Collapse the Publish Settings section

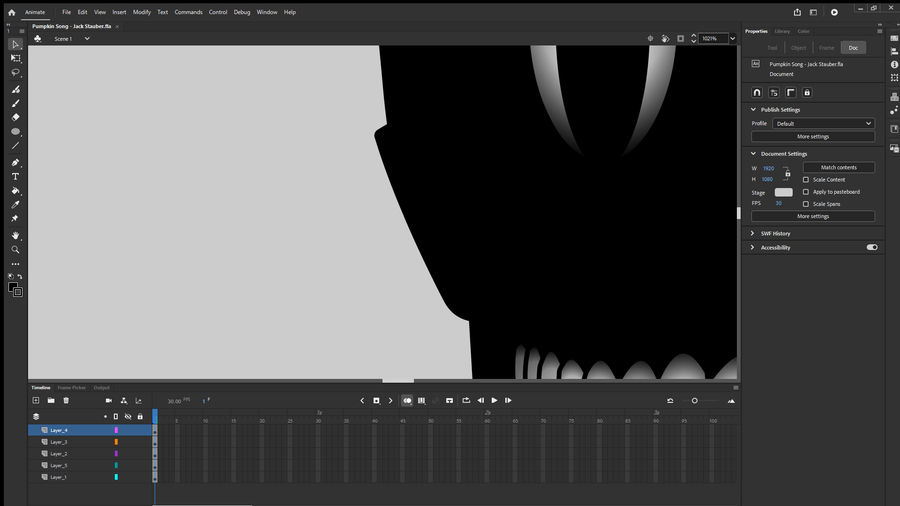click(x=753, y=110)
